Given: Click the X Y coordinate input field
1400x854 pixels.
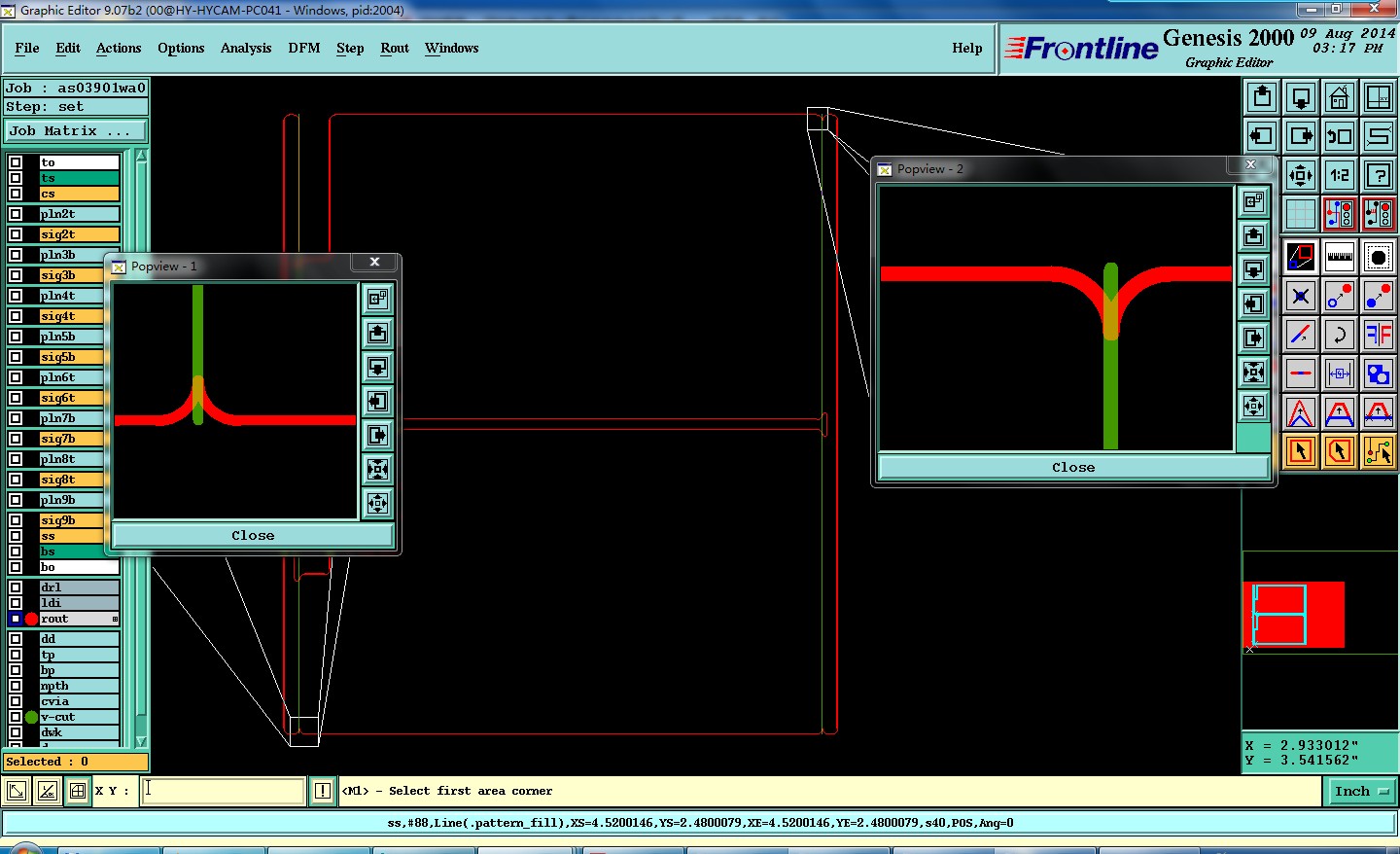Looking at the screenshot, I should click(223, 791).
